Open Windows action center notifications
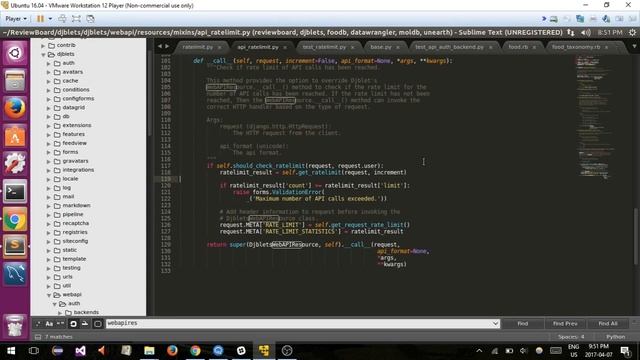Screen dimensions: 640x360 tap(625, 351)
